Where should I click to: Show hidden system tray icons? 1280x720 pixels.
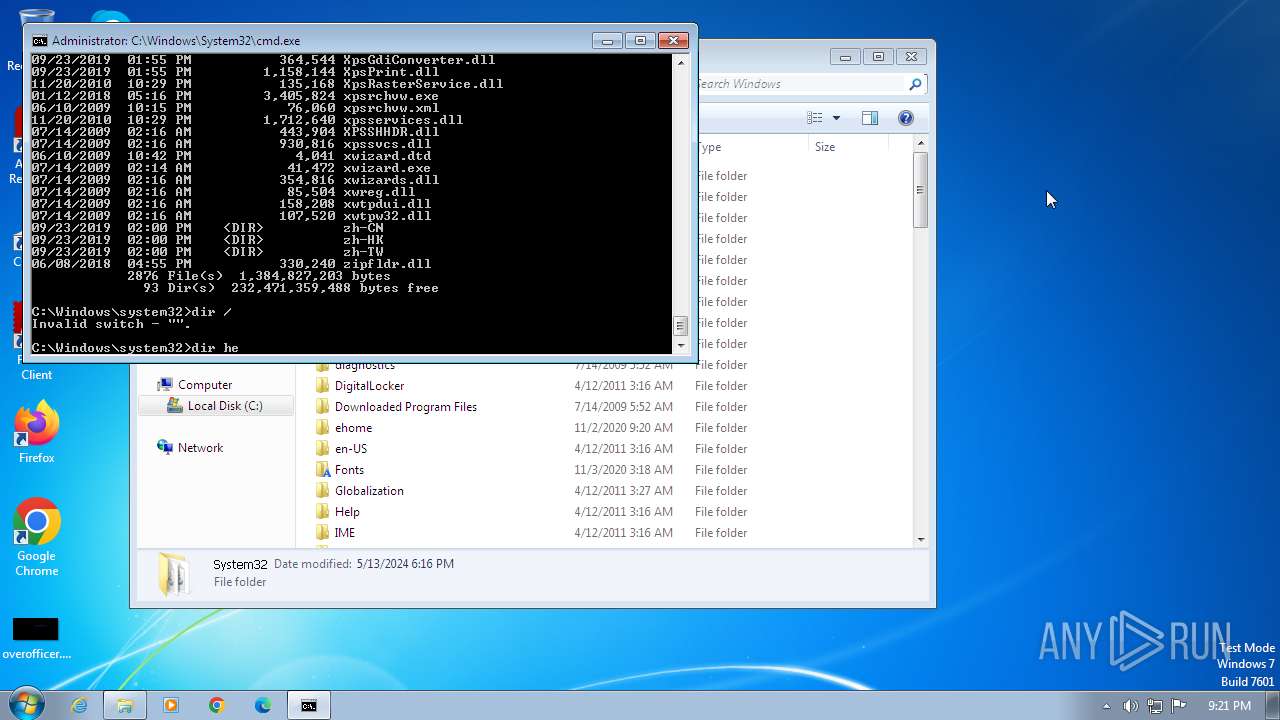pos(1106,706)
